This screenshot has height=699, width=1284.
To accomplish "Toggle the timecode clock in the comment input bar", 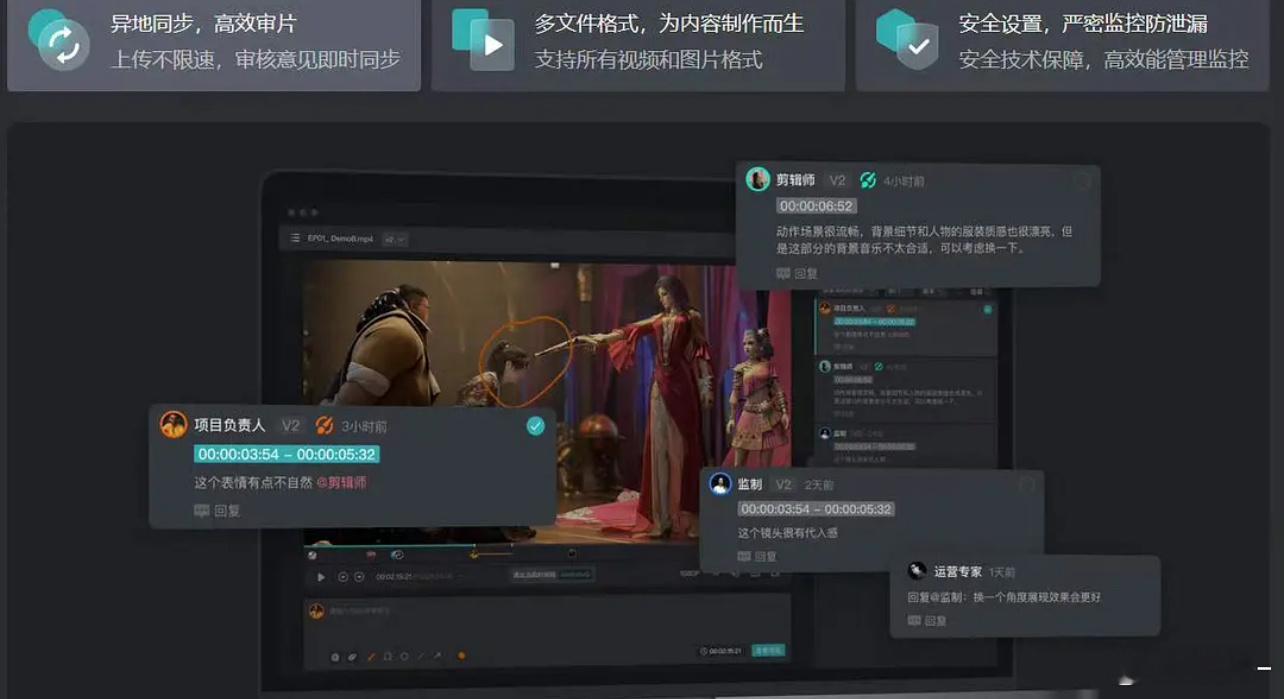I will point(706,651).
